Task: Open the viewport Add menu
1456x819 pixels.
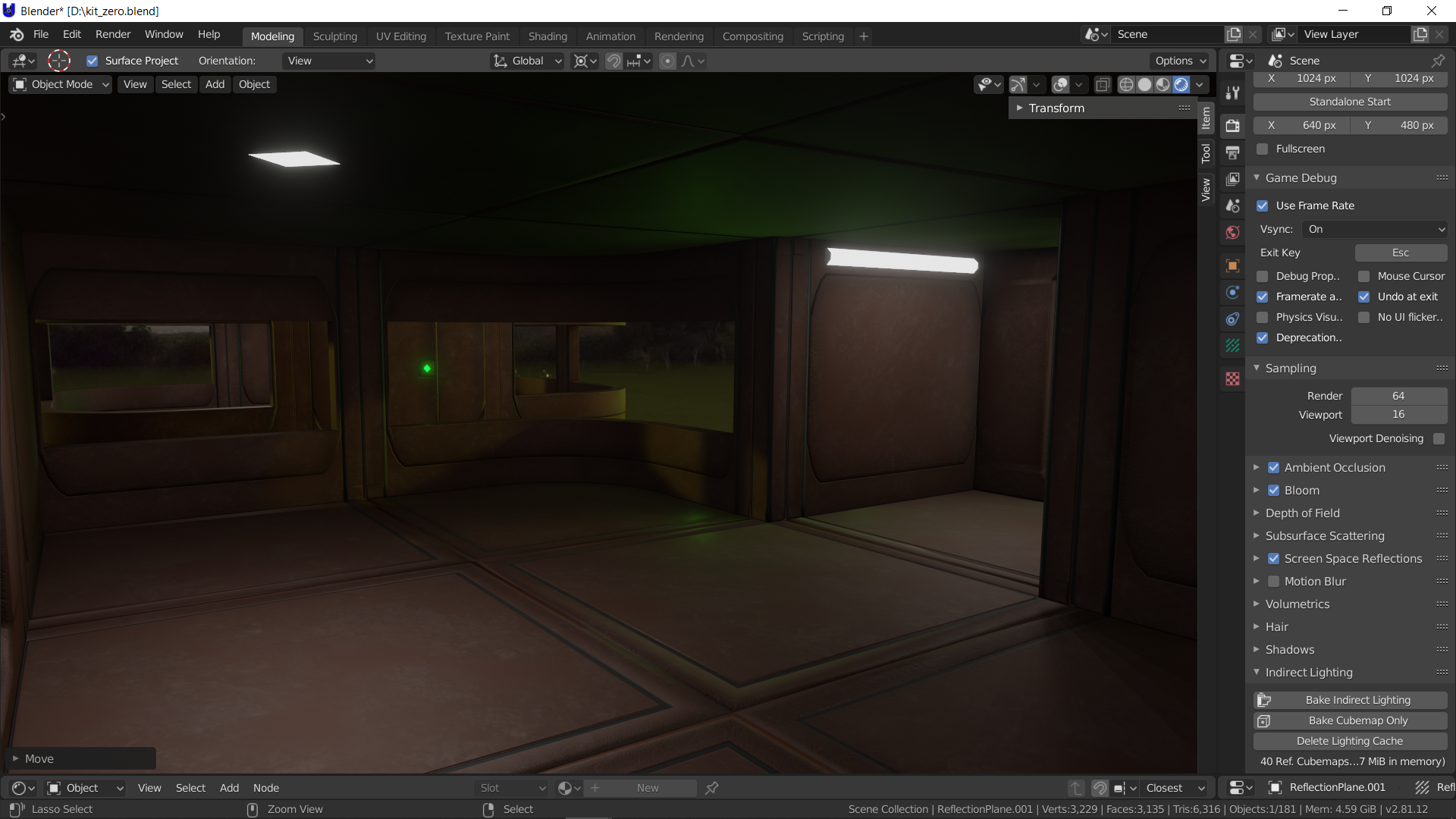Action: [215, 84]
